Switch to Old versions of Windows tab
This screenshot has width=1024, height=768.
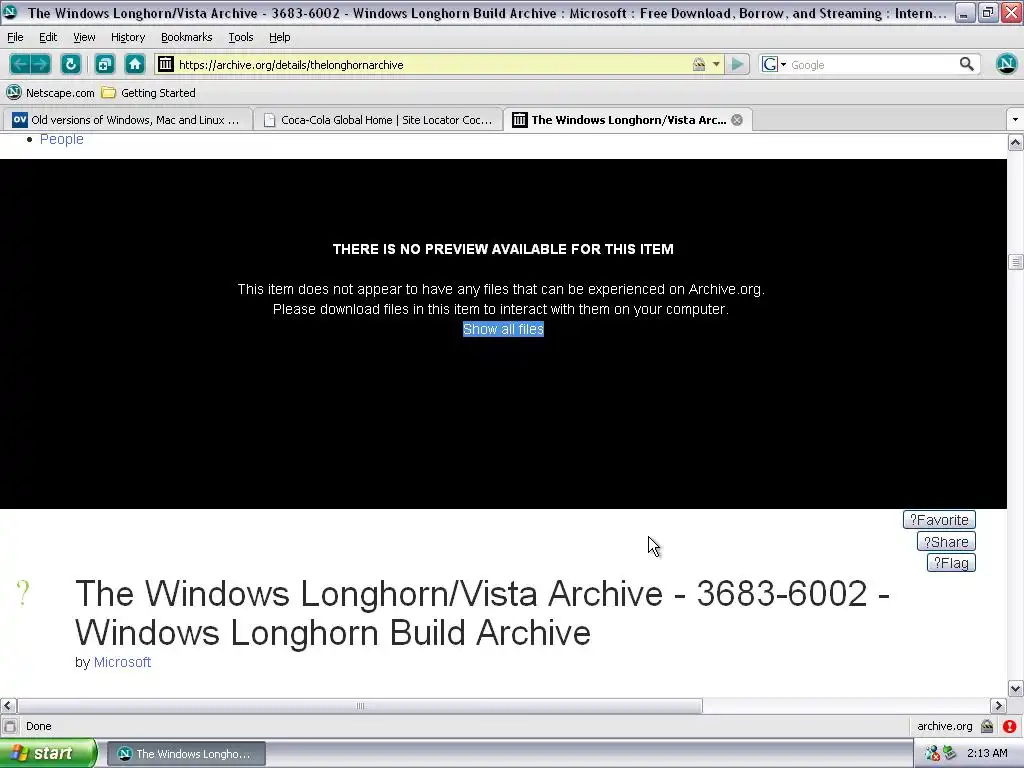[x=127, y=120]
